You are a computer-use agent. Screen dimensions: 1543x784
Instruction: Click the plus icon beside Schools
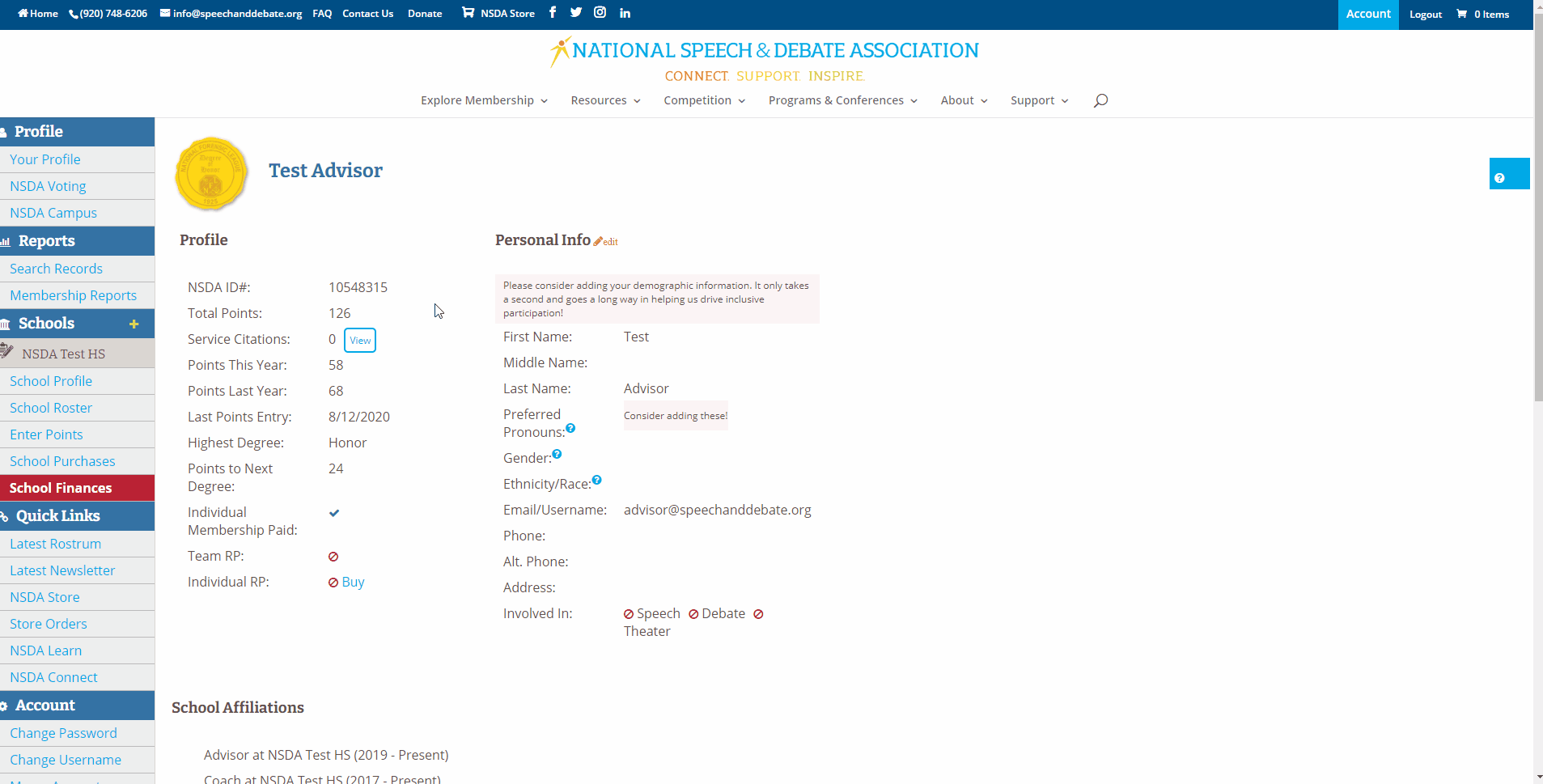click(x=134, y=324)
